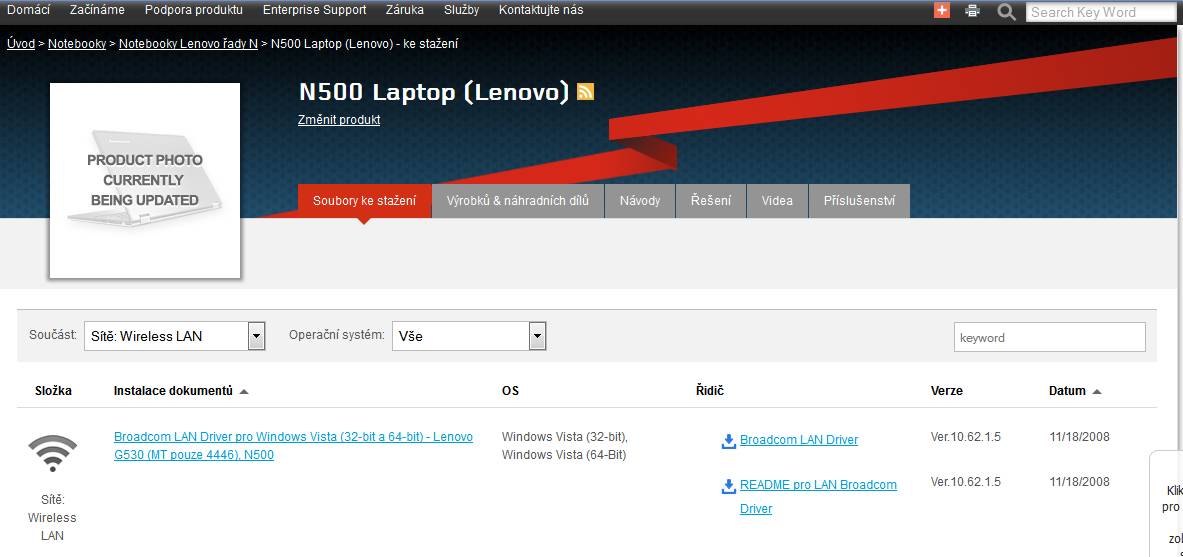Screen dimensions: 1183x557
Task: Click the Datum column header
Action: [x=1067, y=391]
